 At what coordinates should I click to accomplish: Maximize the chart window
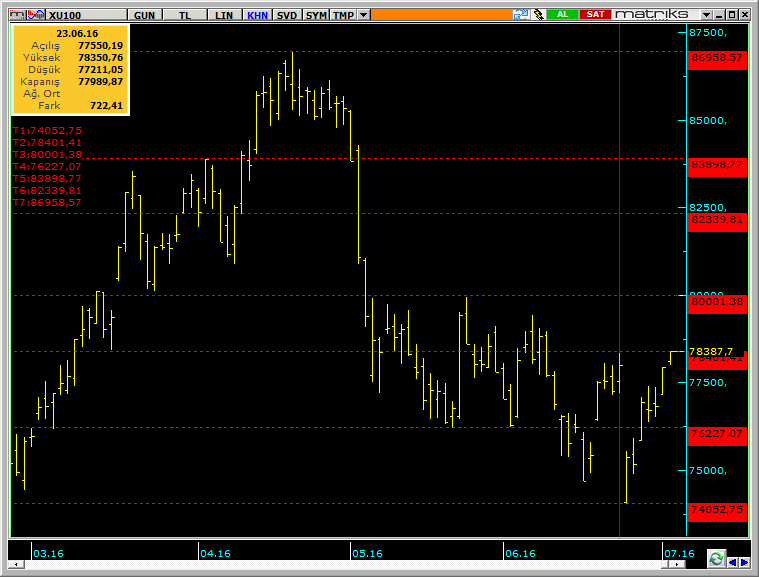(732, 15)
